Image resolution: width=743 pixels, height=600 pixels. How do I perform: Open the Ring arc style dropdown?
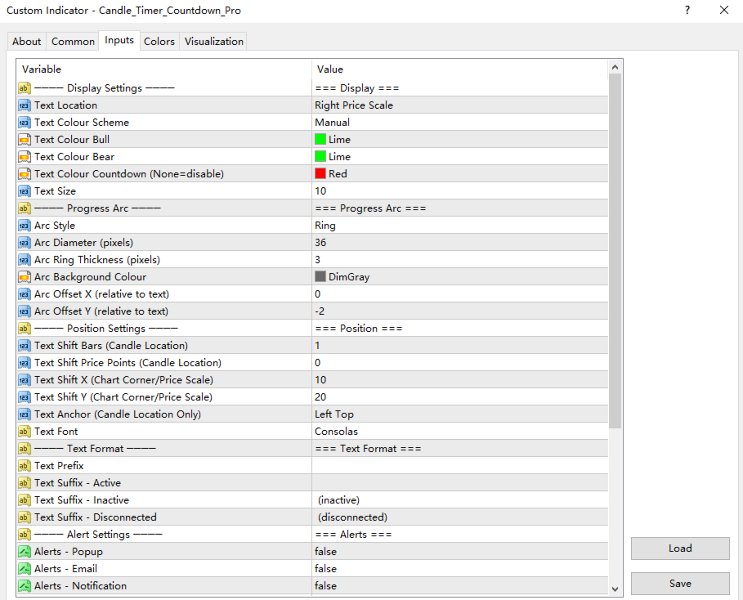coord(460,225)
